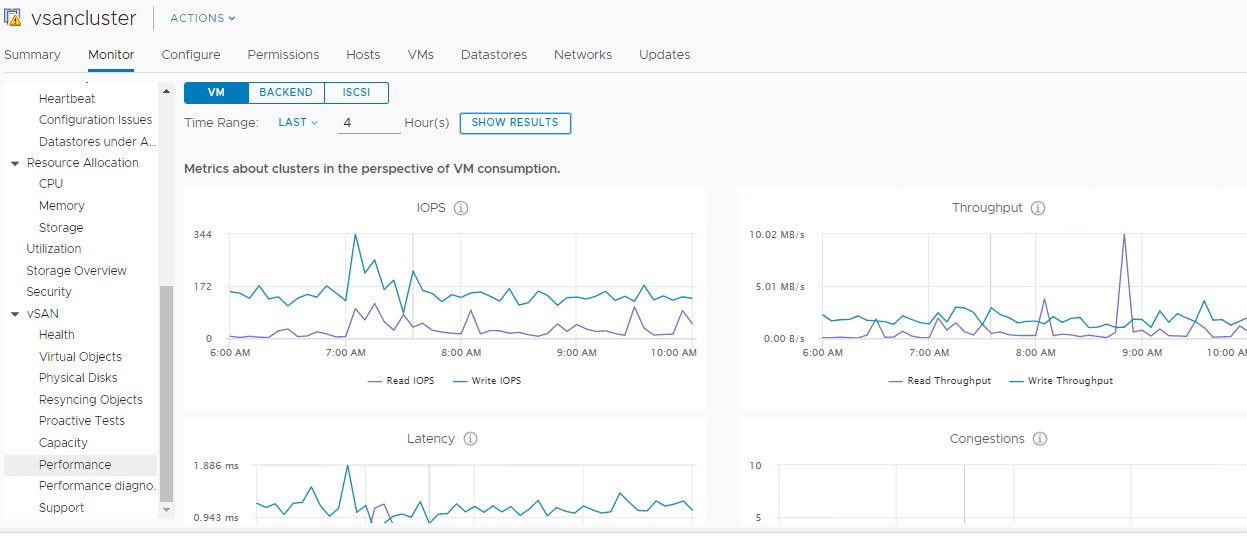Click the 1.886 ms latency axis value
Screen dimensions: 1247x538
(215, 466)
